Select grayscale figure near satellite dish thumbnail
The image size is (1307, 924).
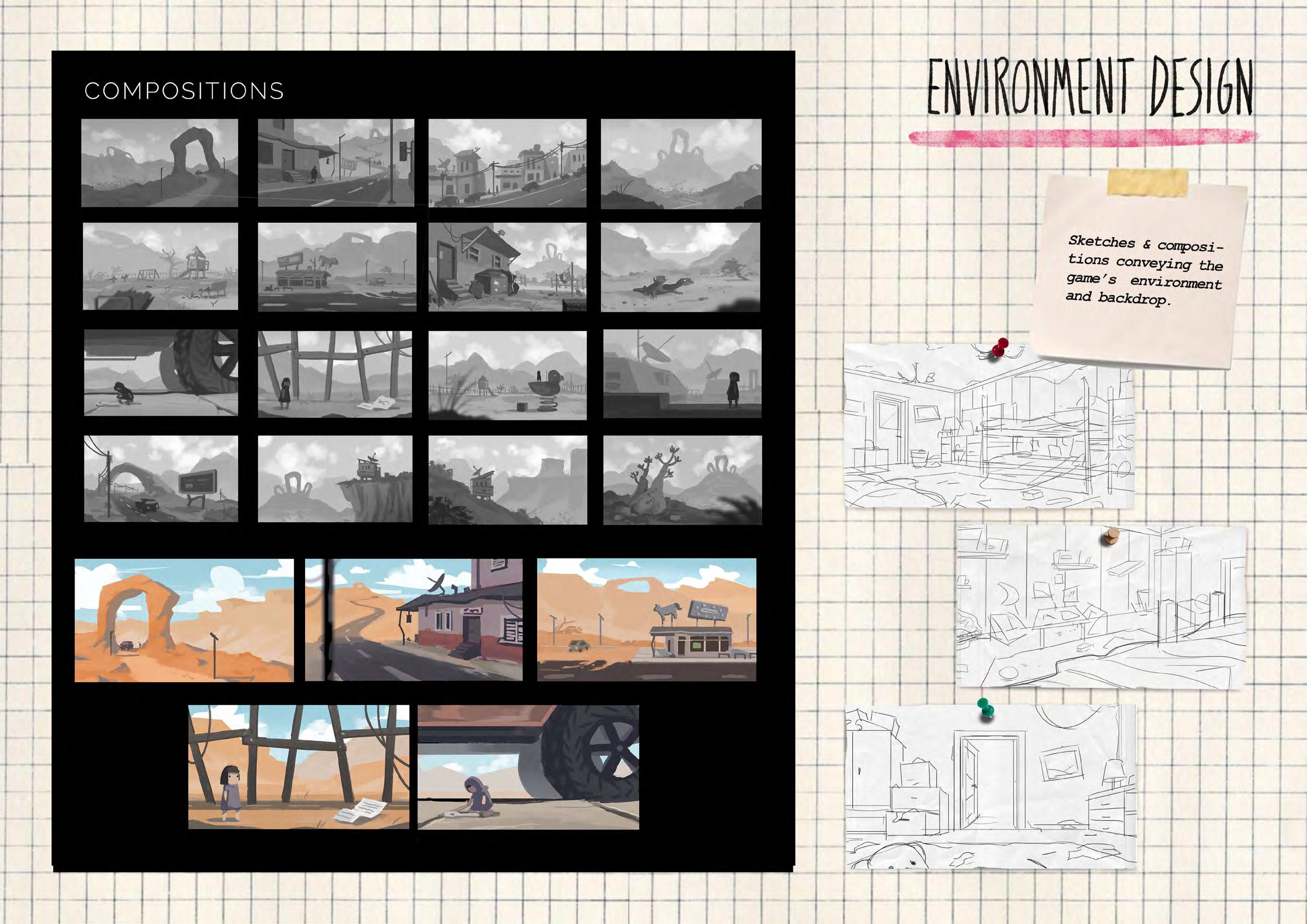click(682, 374)
